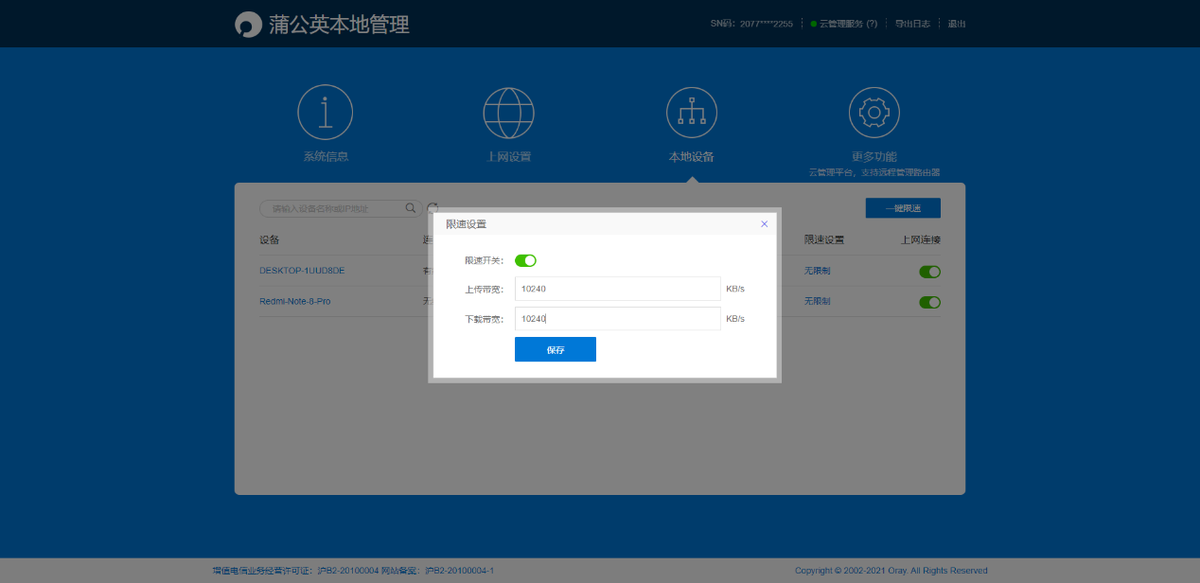1200x583 pixels.
Task: Click the 上传带宽 input field
Action: 617,289
